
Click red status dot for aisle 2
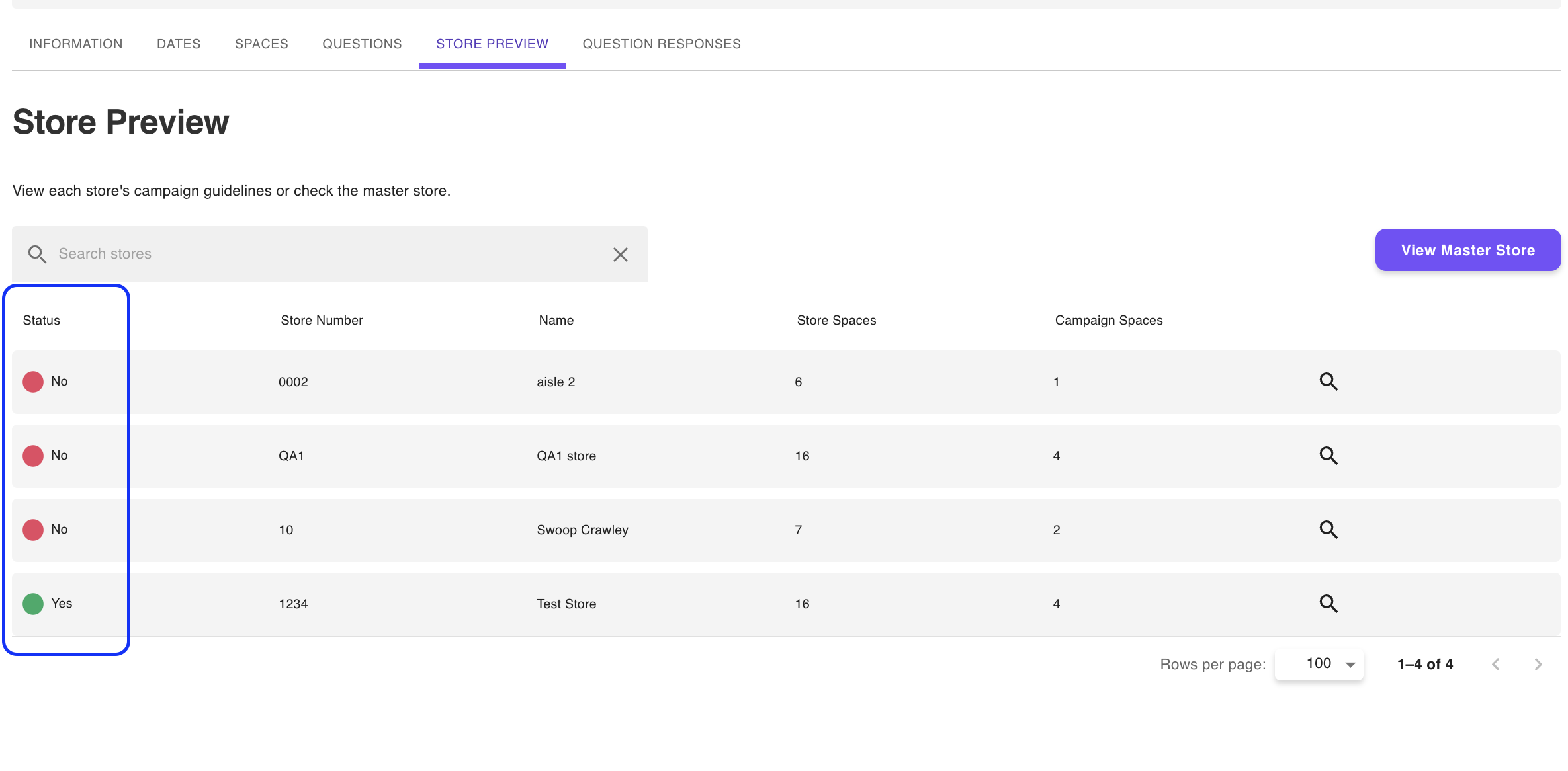pos(33,382)
